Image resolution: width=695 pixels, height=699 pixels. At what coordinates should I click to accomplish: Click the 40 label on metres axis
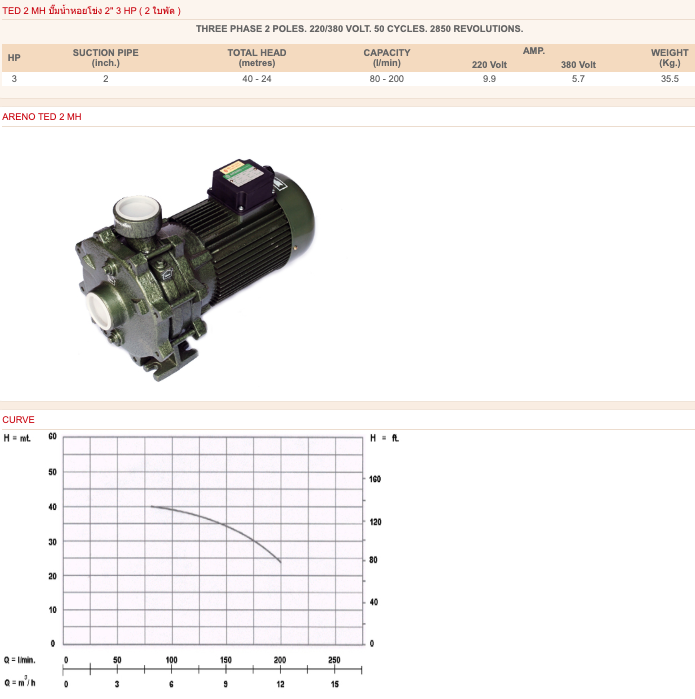[53, 507]
